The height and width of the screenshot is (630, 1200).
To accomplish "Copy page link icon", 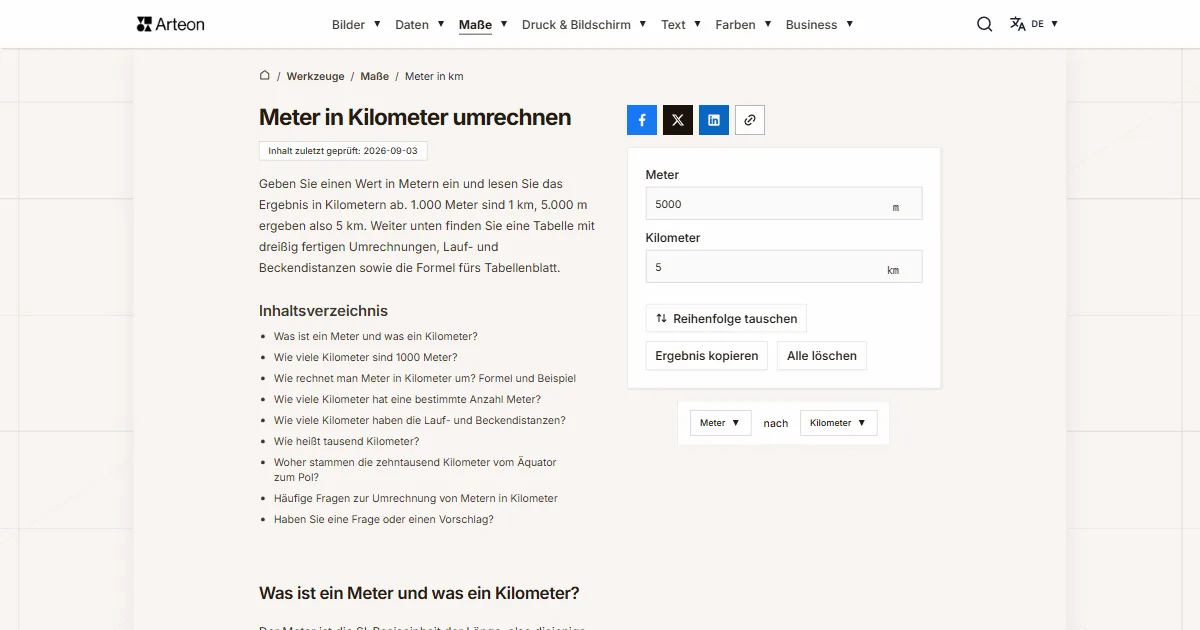I will (x=750, y=120).
